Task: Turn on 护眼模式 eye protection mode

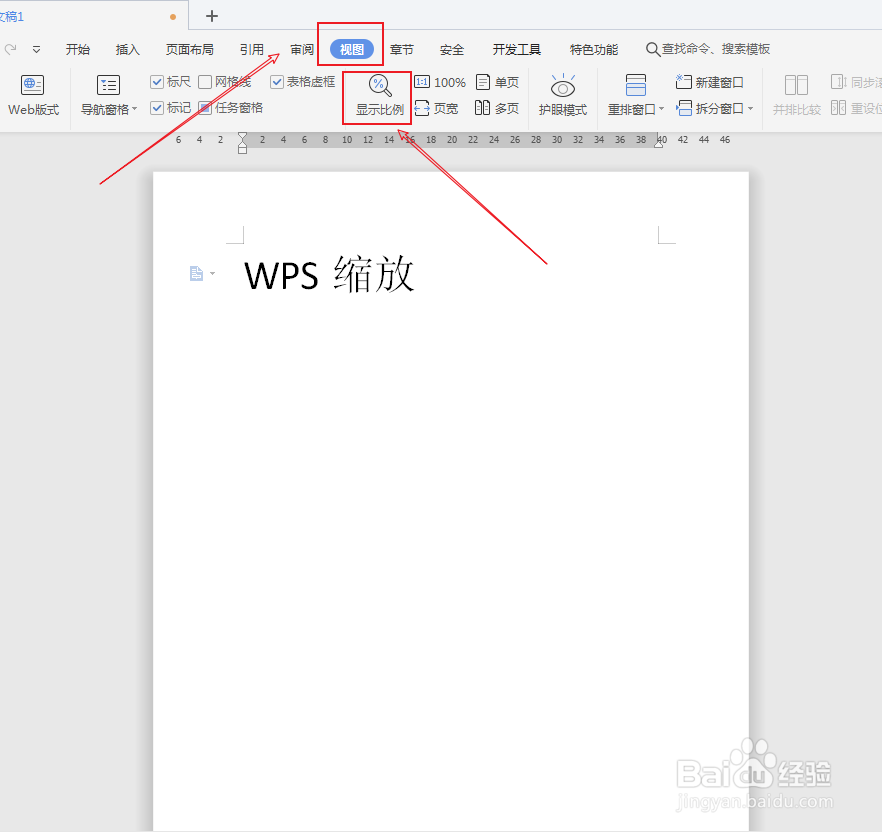Action: [562, 95]
